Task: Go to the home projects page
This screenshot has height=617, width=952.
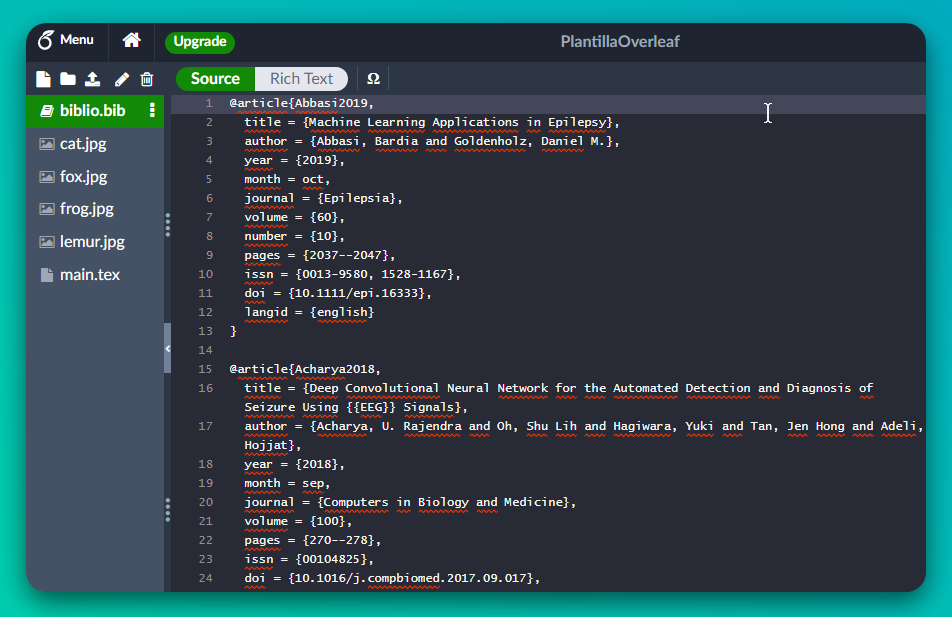Action: [131, 41]
